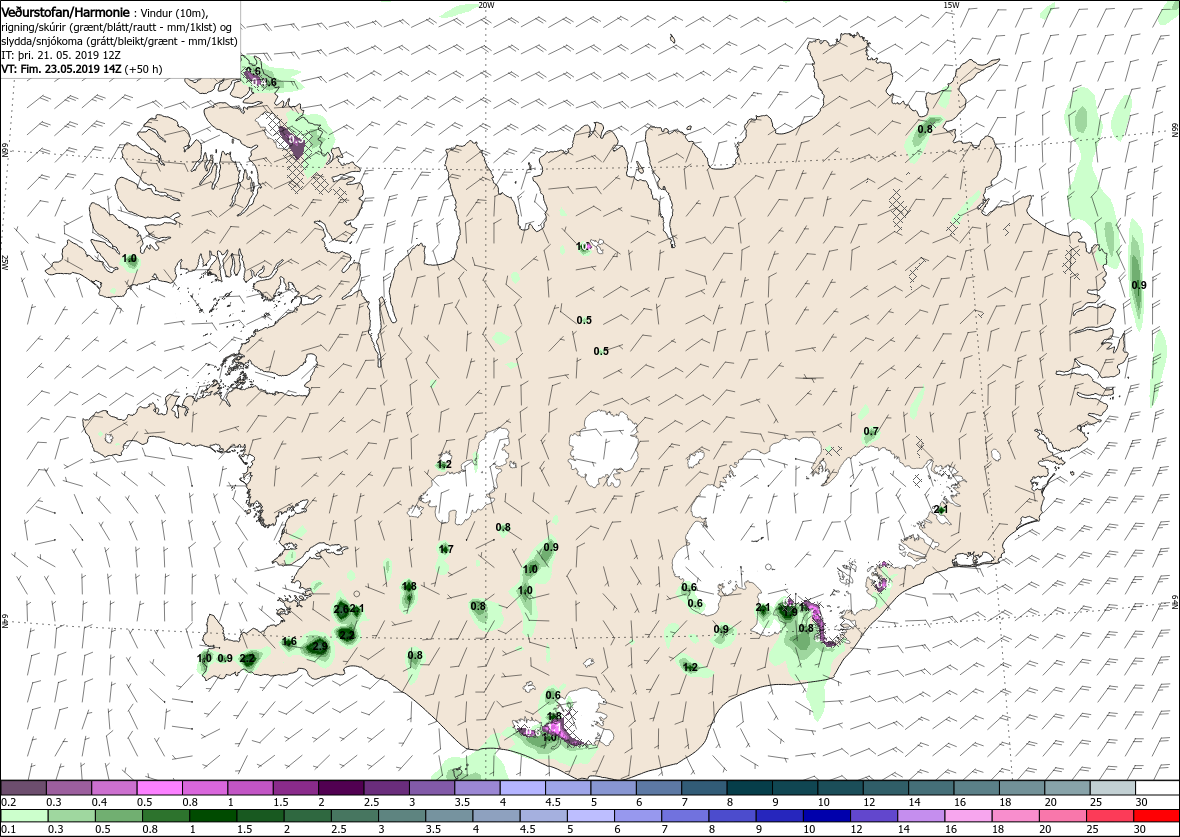The image size is (1180, 837).
Task: Click the 0.1 label in the rain legend
Action: pyautogui.click(x=9, y=829)
